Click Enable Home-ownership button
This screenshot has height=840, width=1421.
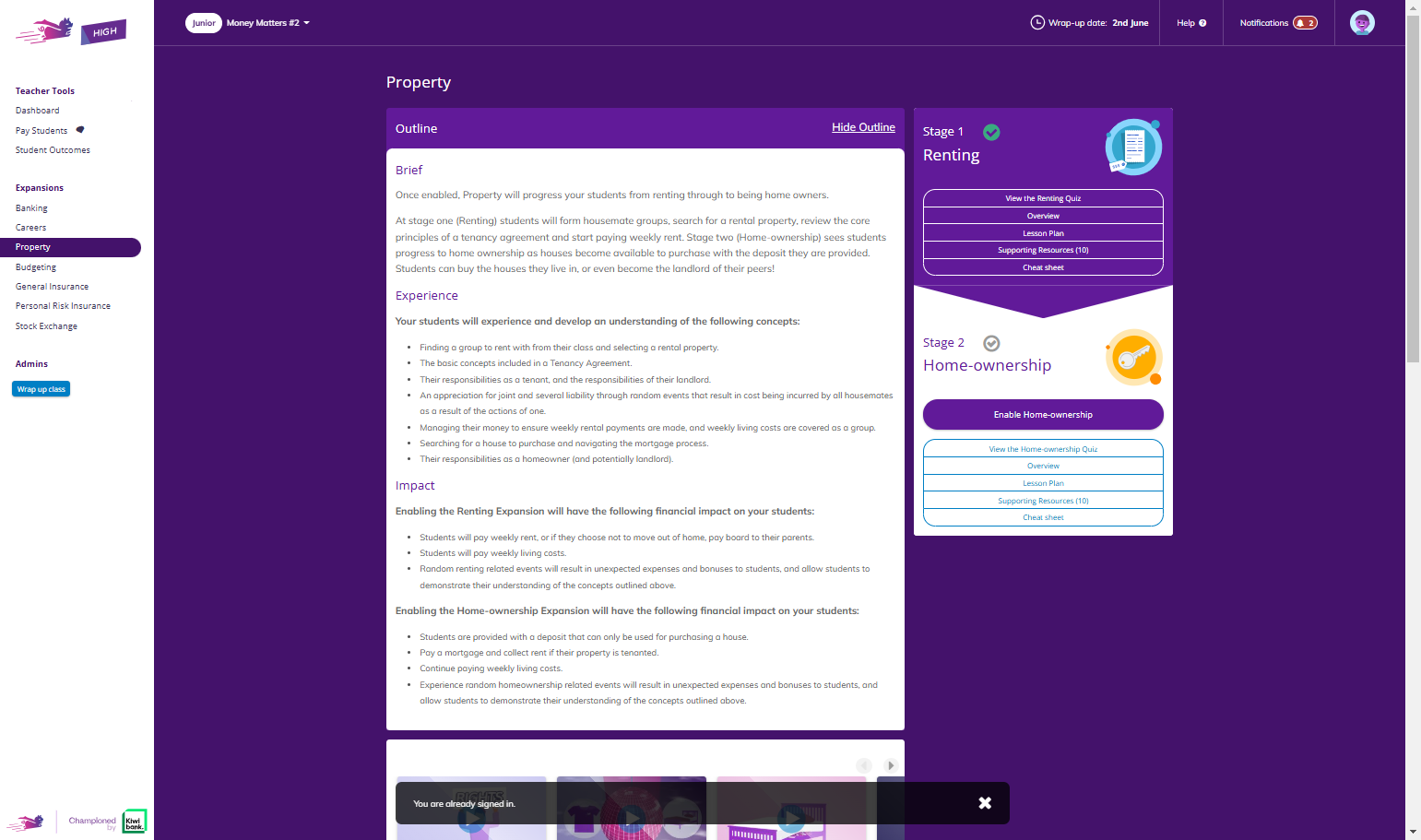(x=1043, y=415)
